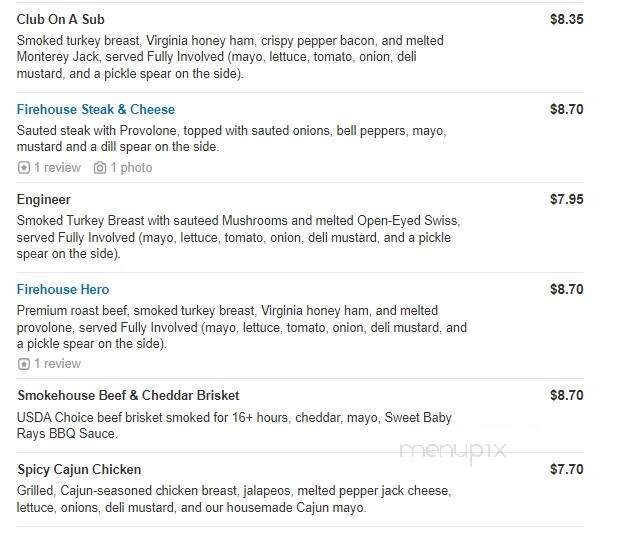Click Smokehouse Beef & Cheddar Brisket title
The width and height of the screenshot is (632, 533).
click(x=128, y=395)
